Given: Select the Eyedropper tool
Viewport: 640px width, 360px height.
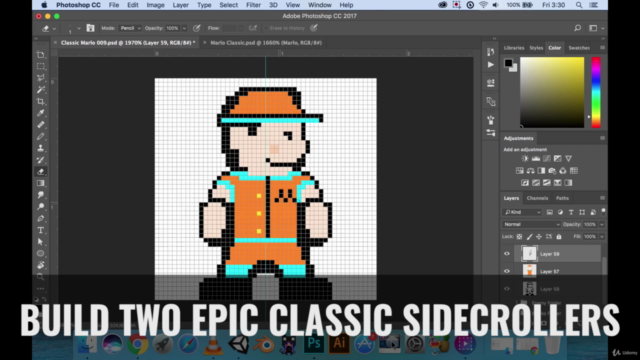Looking at the screenshot, I should coord(40,113).
